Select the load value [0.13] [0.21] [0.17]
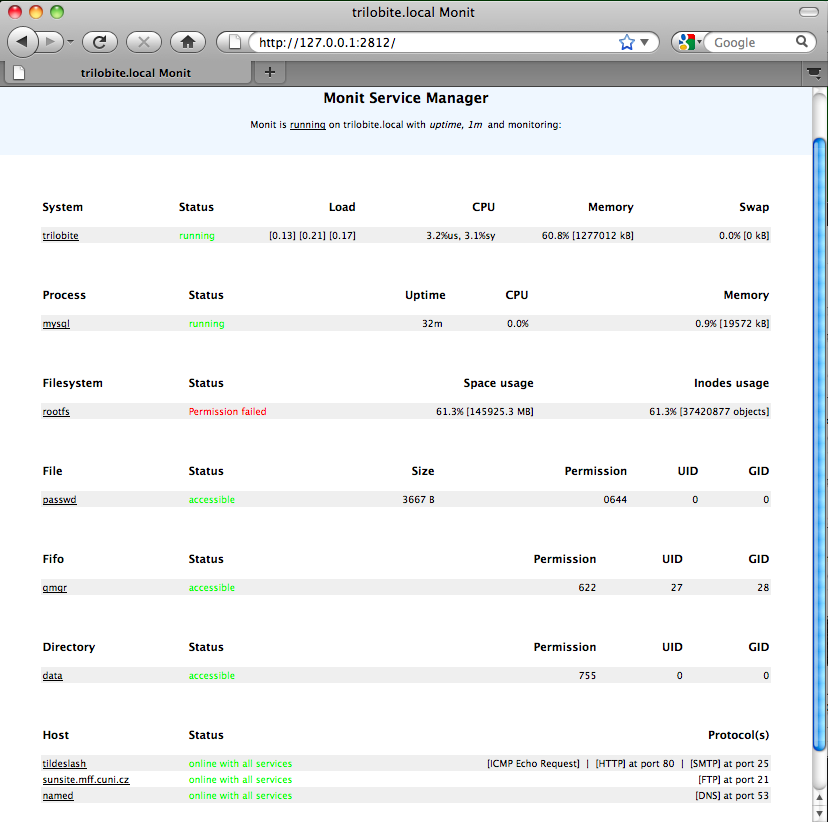 (312, 235)
